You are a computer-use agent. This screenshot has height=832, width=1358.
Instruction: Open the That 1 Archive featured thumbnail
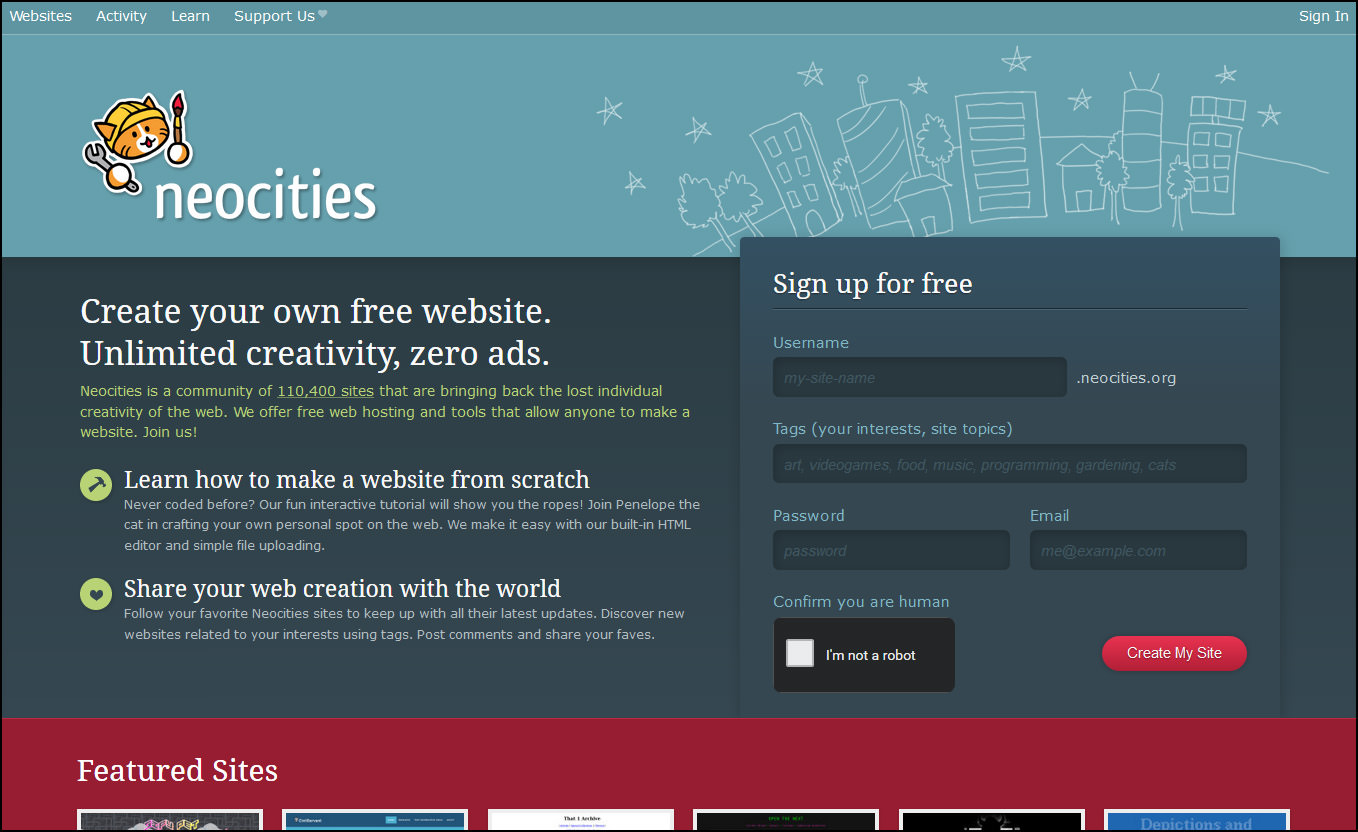pos(581,821)
